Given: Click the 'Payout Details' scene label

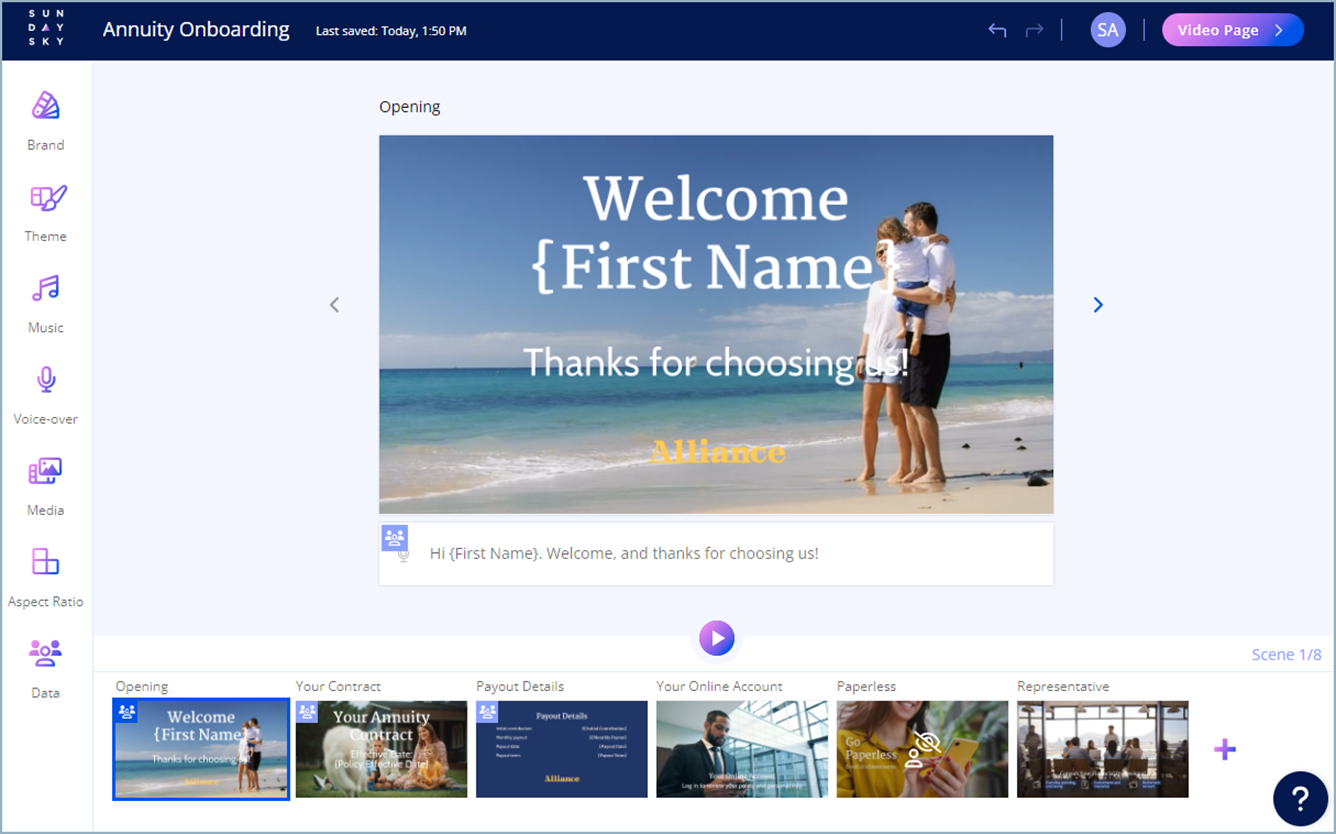Looking at the screenshot, I should [520, 686].
